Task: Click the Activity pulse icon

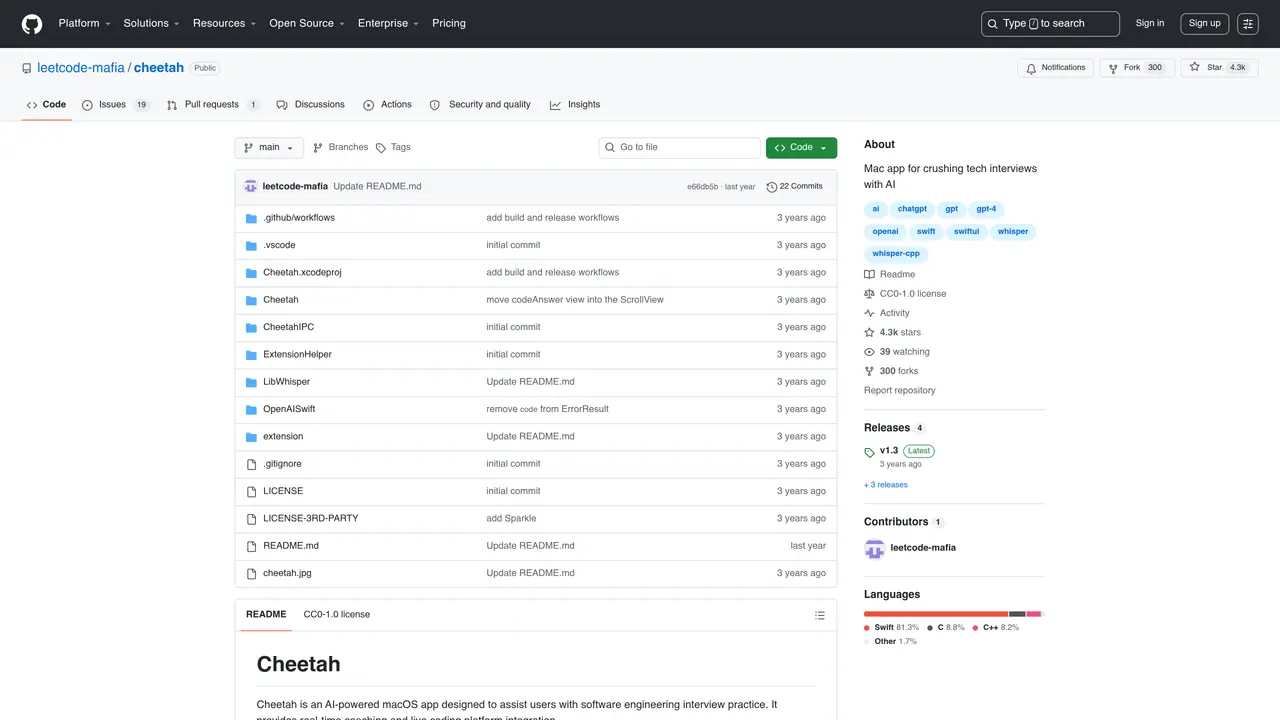Action: tap(869, 313)
